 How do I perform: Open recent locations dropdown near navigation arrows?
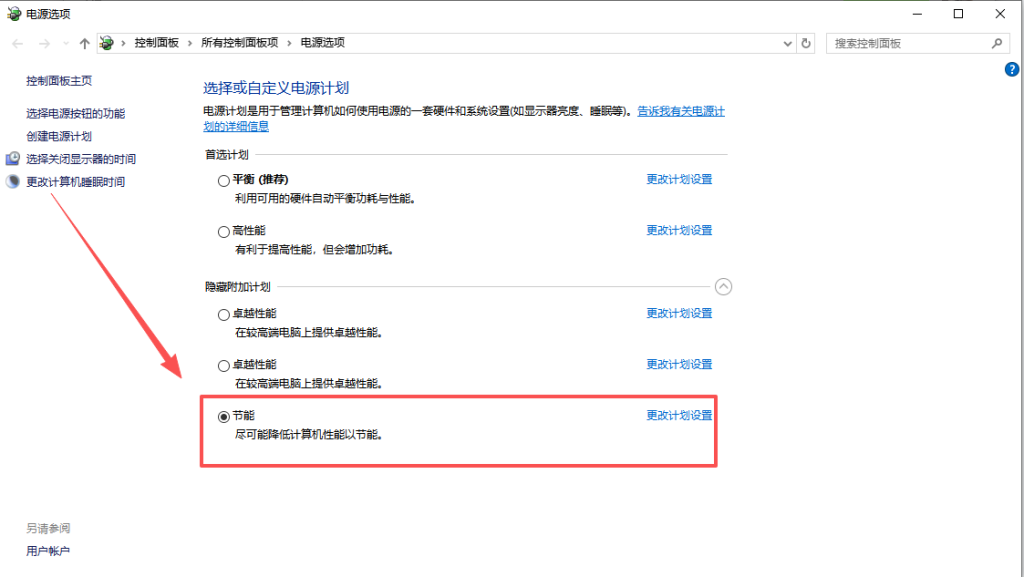pos(65,44)
